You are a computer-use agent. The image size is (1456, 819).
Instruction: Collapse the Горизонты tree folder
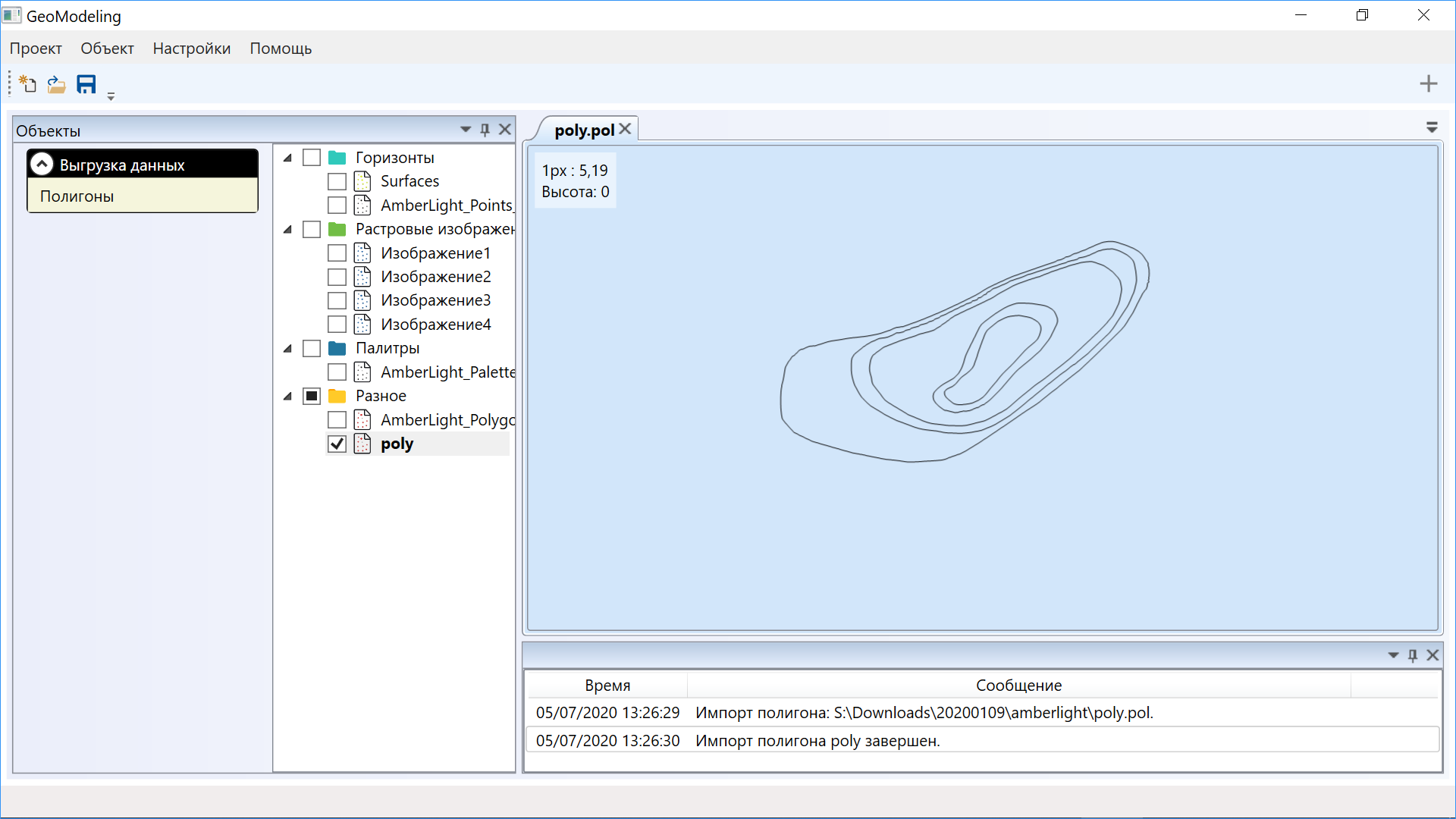pos(288,158)
